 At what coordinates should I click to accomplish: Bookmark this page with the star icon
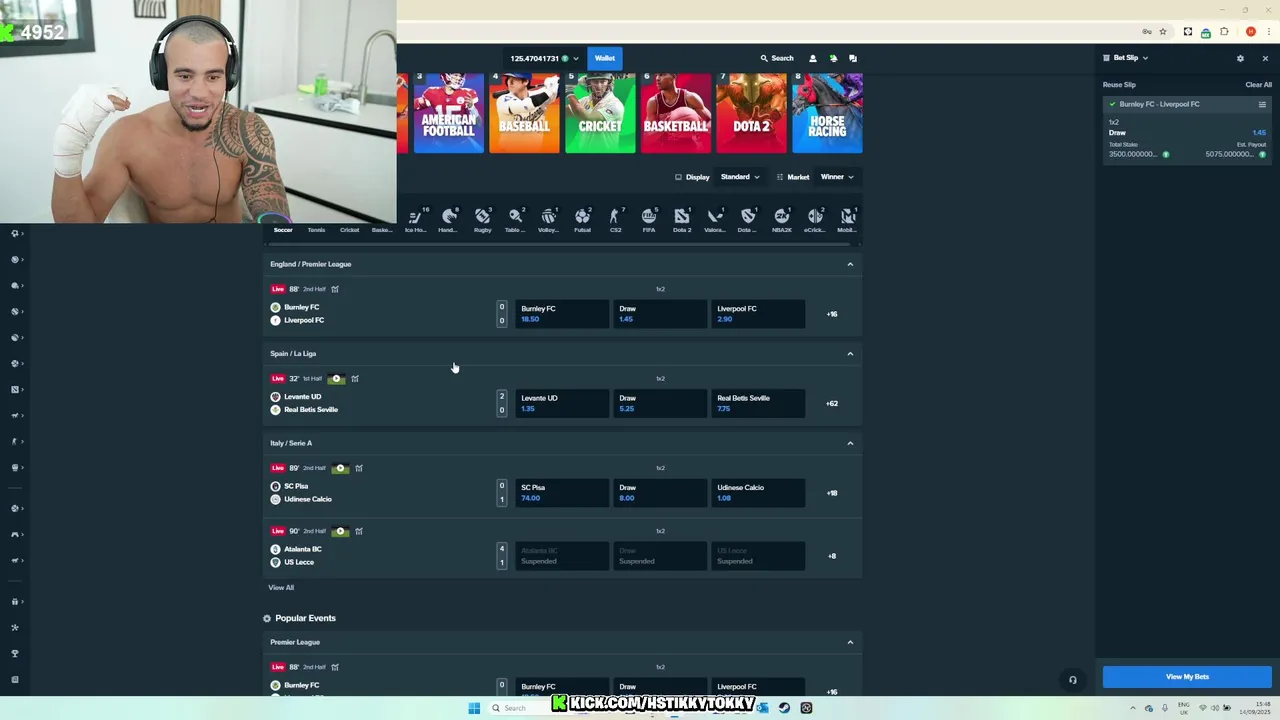point(1162,32)
